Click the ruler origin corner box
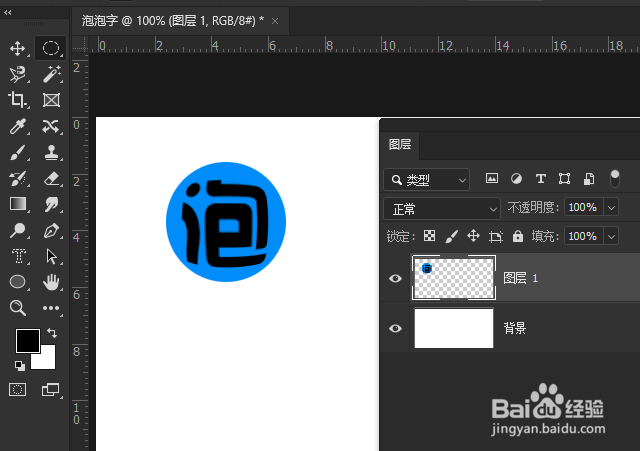The width and height of the screenshot is (640, 451). coord(80,44)
